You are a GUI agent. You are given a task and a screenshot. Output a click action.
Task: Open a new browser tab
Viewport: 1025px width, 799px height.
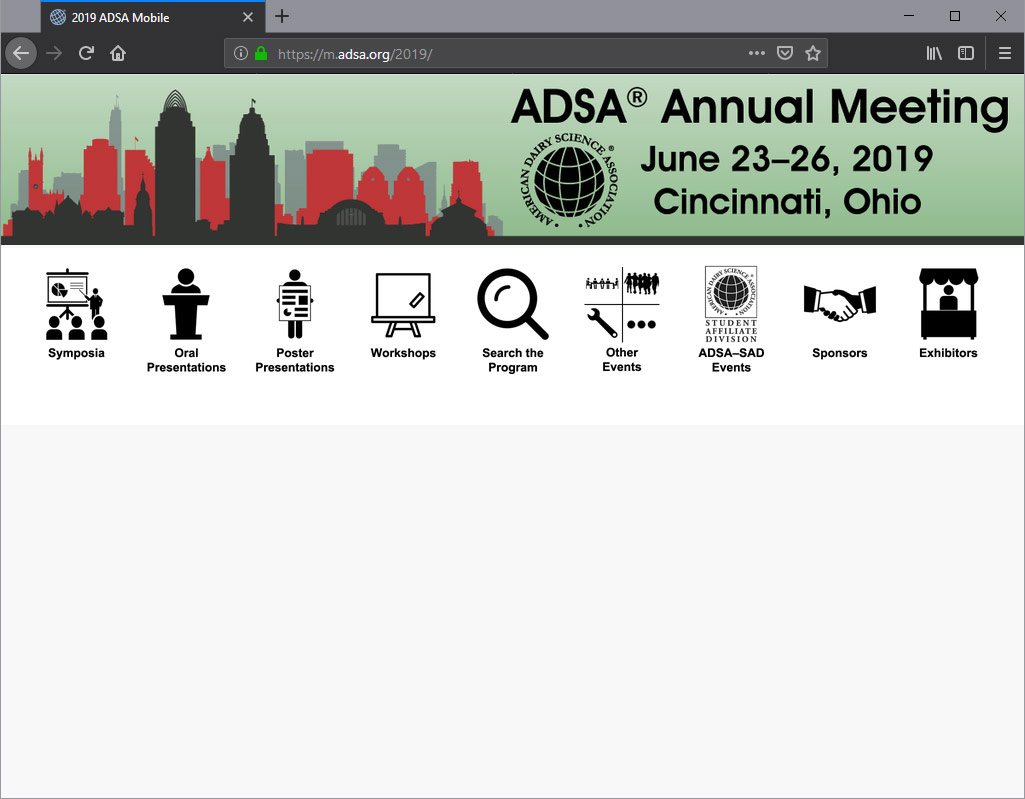282,16
